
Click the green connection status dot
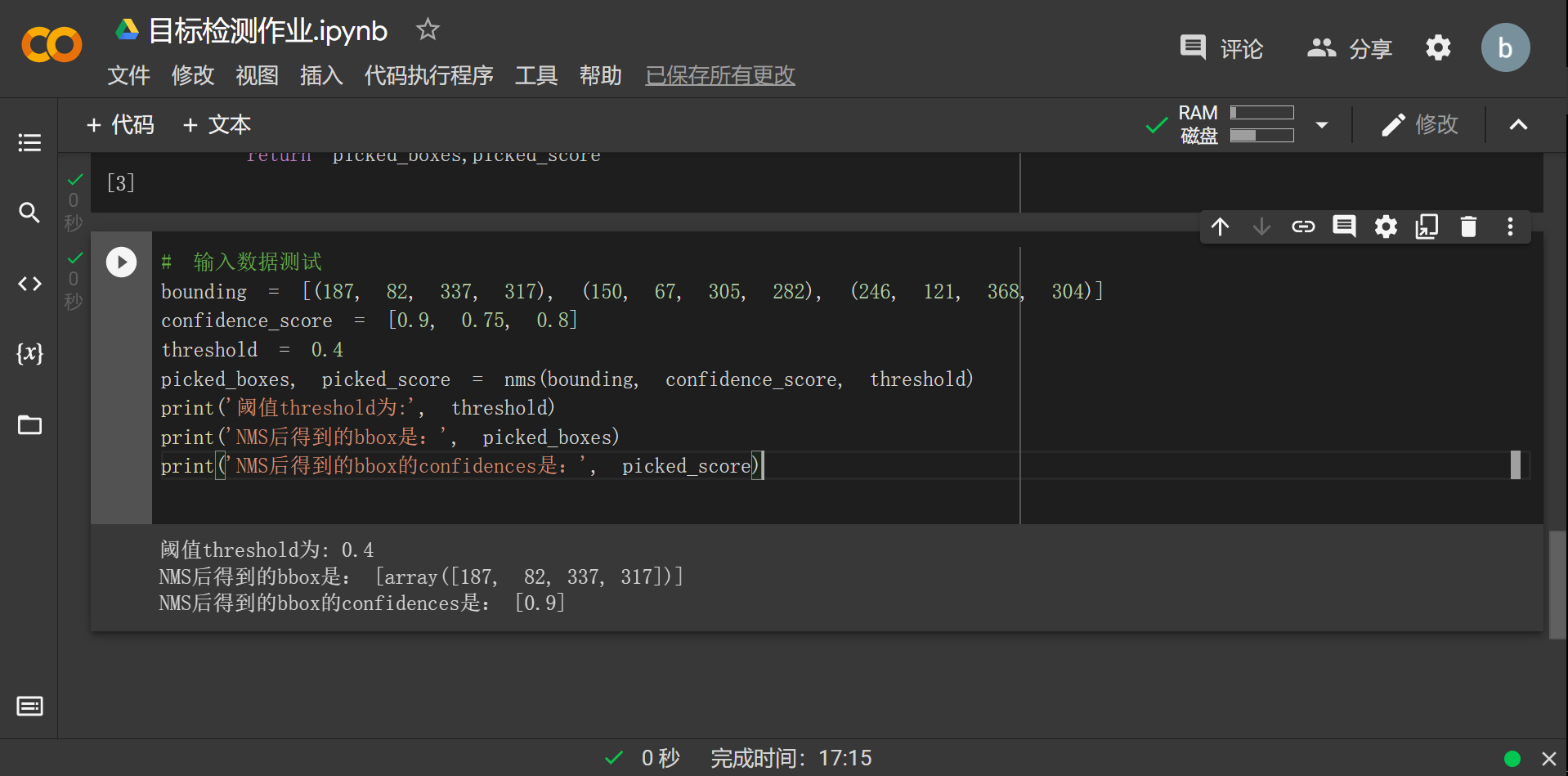(x=1512, y=759)
